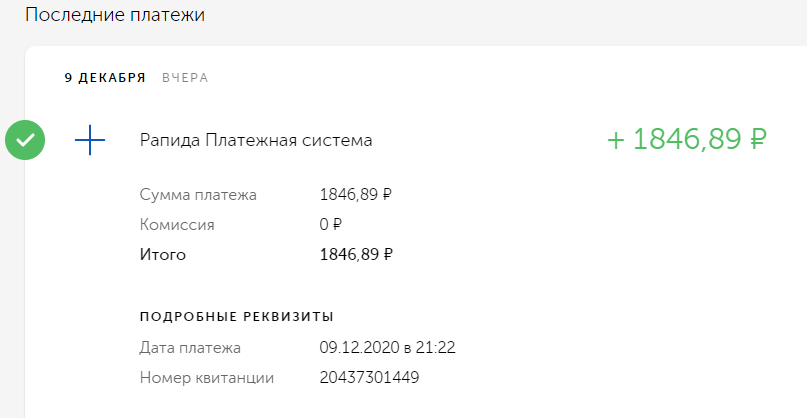This screenshot has height=418, width=807.
Task: Click the 9 ДЕКАБРЯ date label
Action: pos(105,78)
